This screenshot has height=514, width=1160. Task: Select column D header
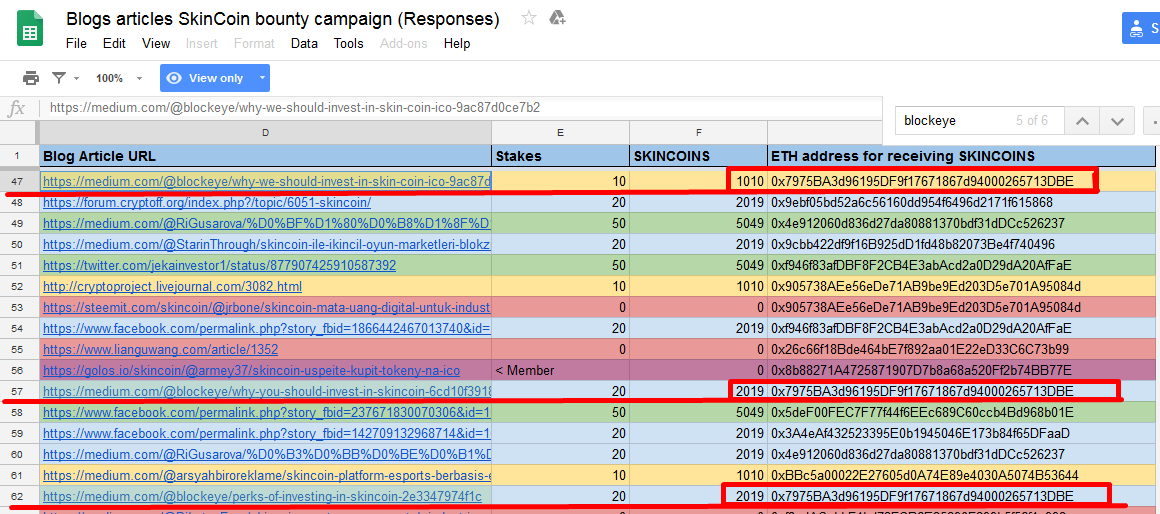(265, 132)
